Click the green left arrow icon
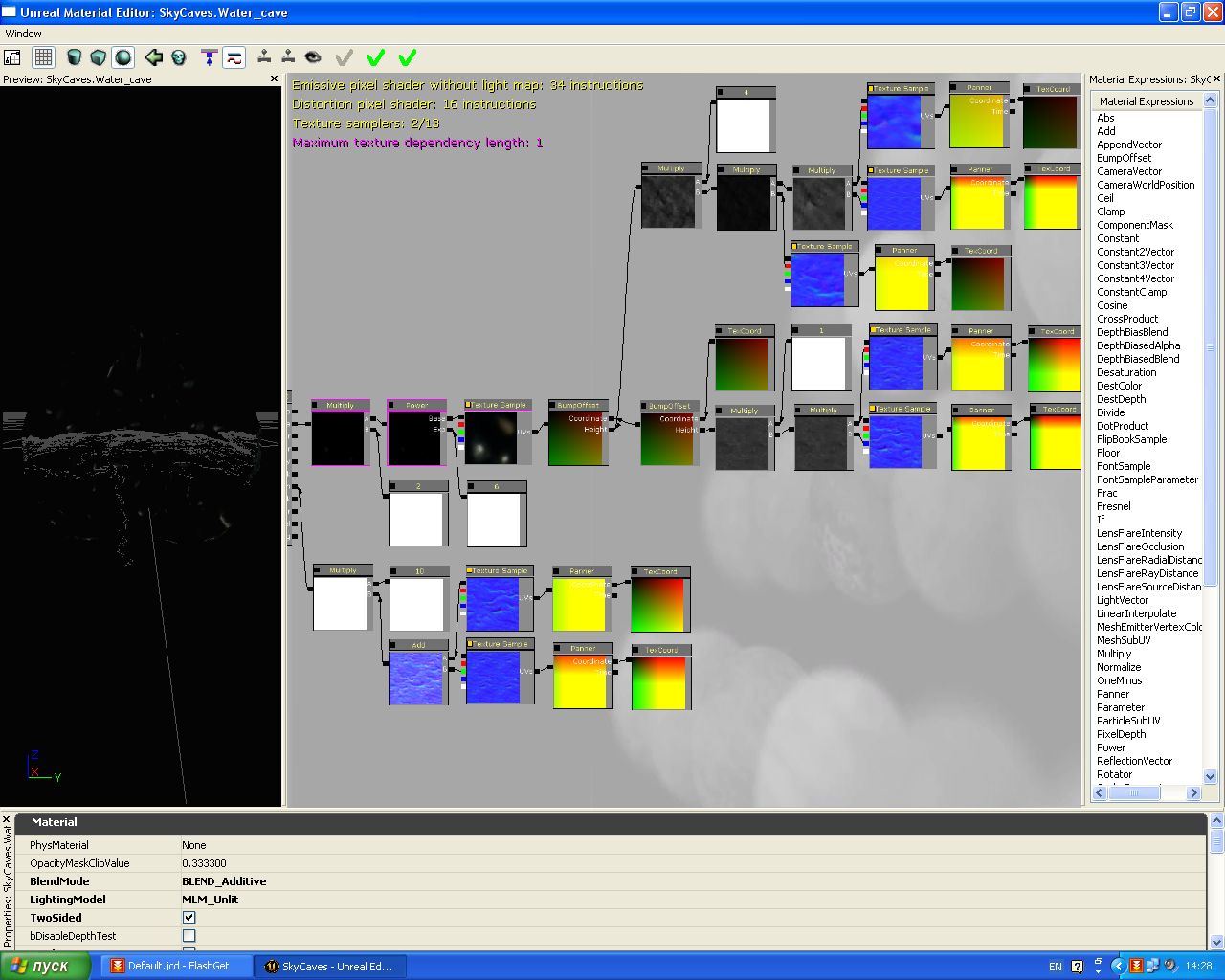1225x980 pixels. click(x=154, y=57)
